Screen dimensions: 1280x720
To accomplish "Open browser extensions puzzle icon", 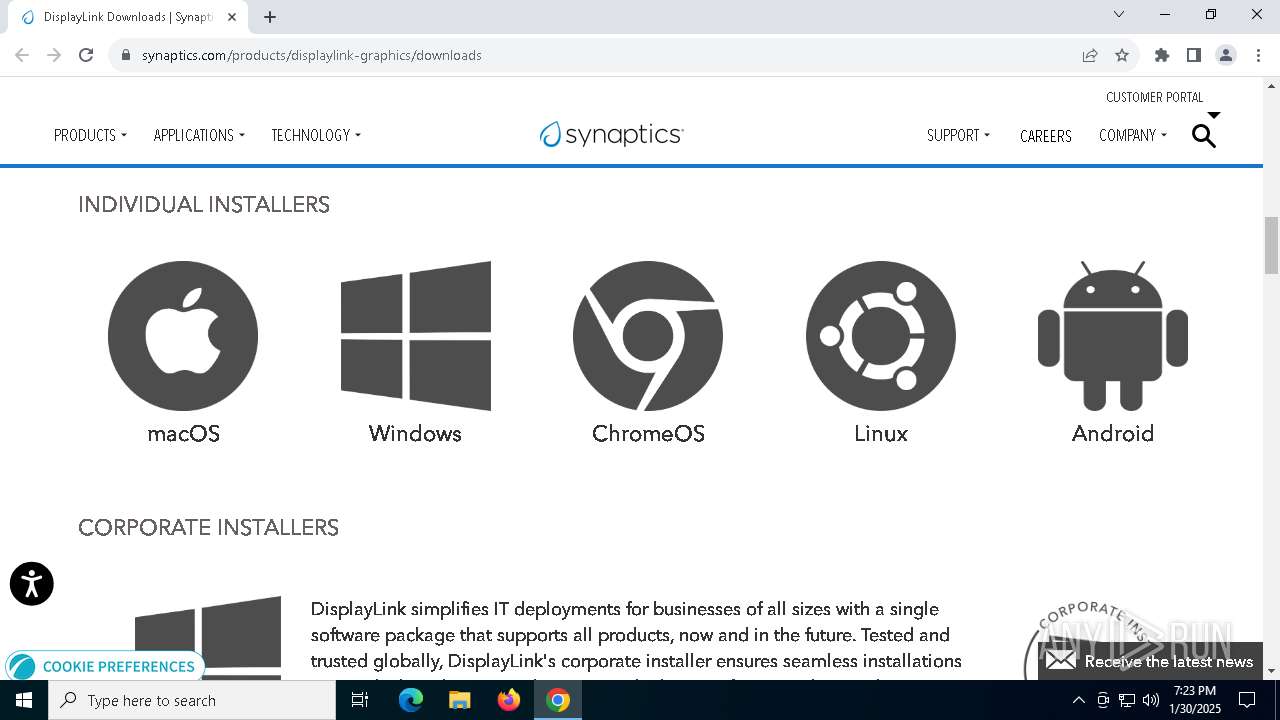I will coord(1162,55).
